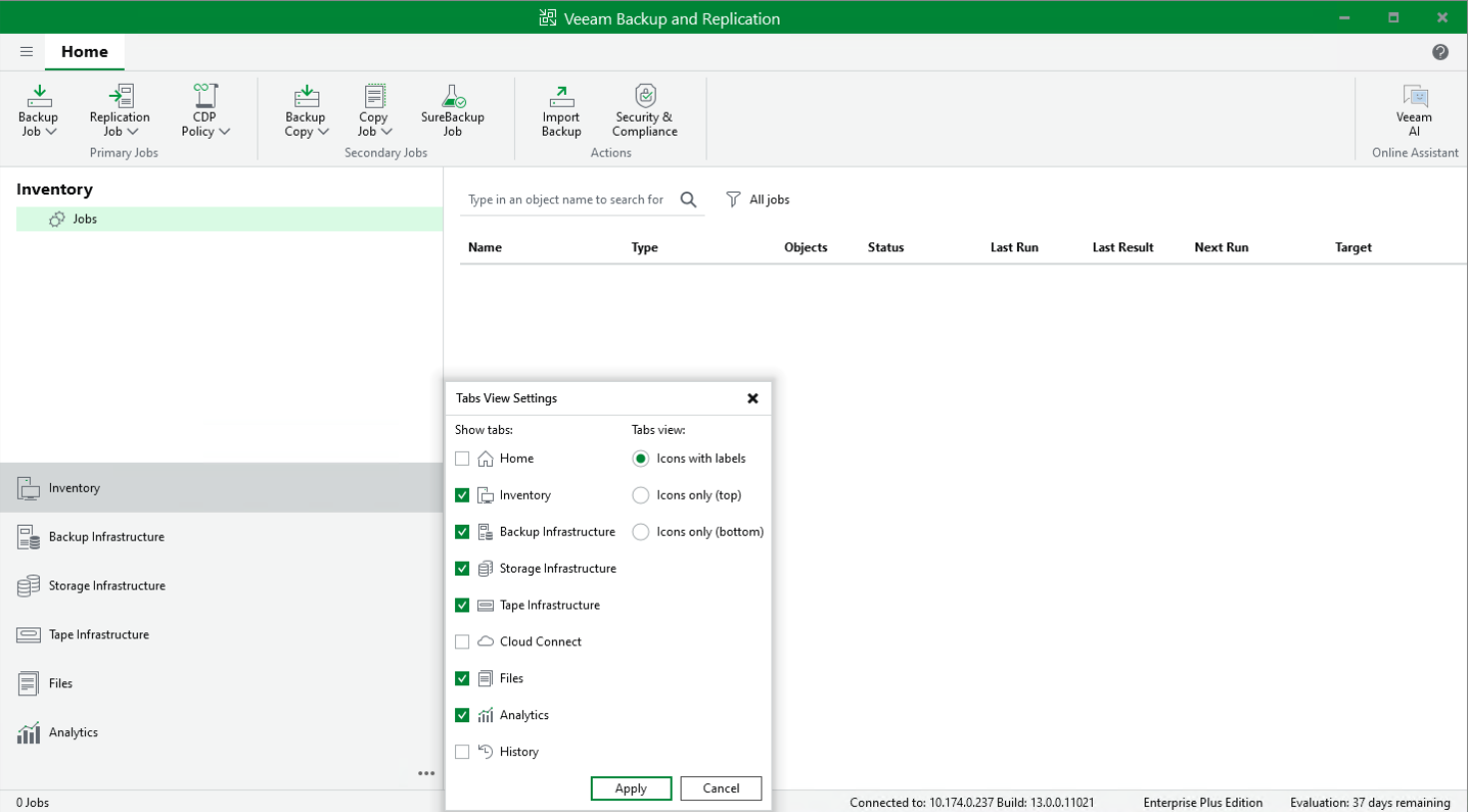Select the Jobs node in the tree
This screenshot has width=1468, height=812.
230,219
